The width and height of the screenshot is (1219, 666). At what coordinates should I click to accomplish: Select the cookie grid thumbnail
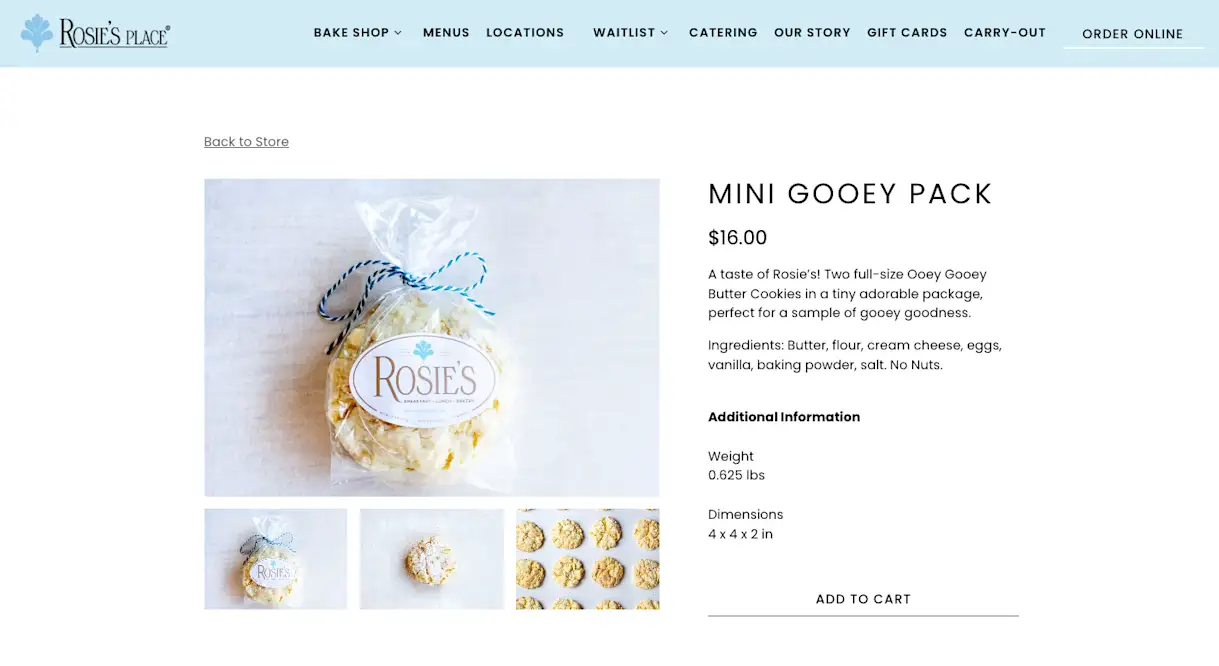tap(588, 559)
